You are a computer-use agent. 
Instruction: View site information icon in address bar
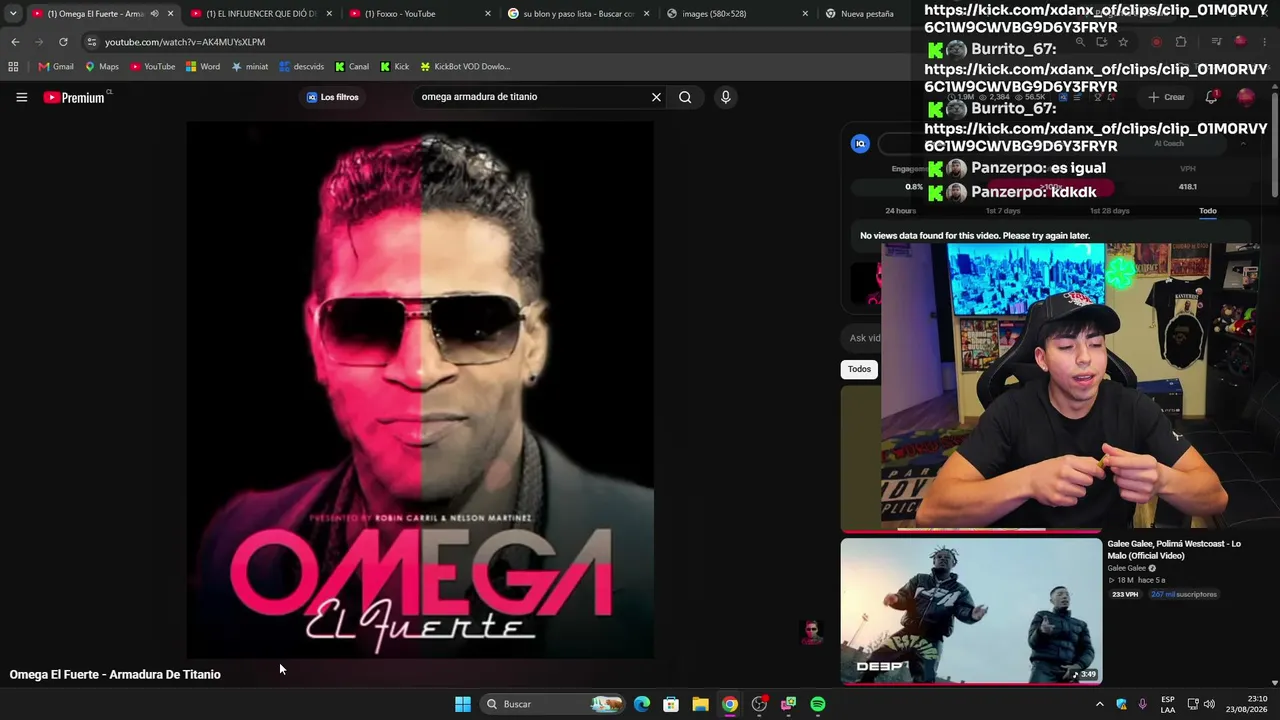tap(91, 42)
